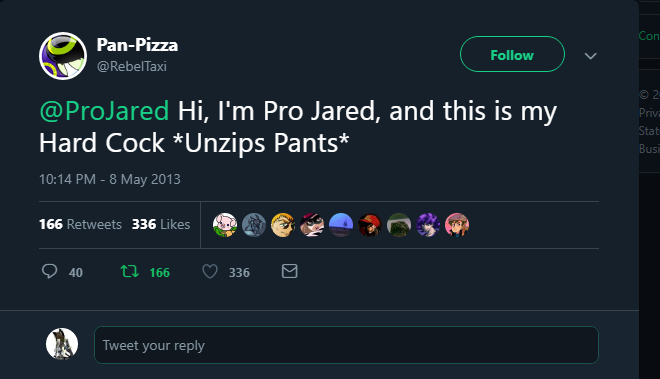Open Pan-Pizza's profile avatar
The image size is (660, 379).
coord(63,56)
